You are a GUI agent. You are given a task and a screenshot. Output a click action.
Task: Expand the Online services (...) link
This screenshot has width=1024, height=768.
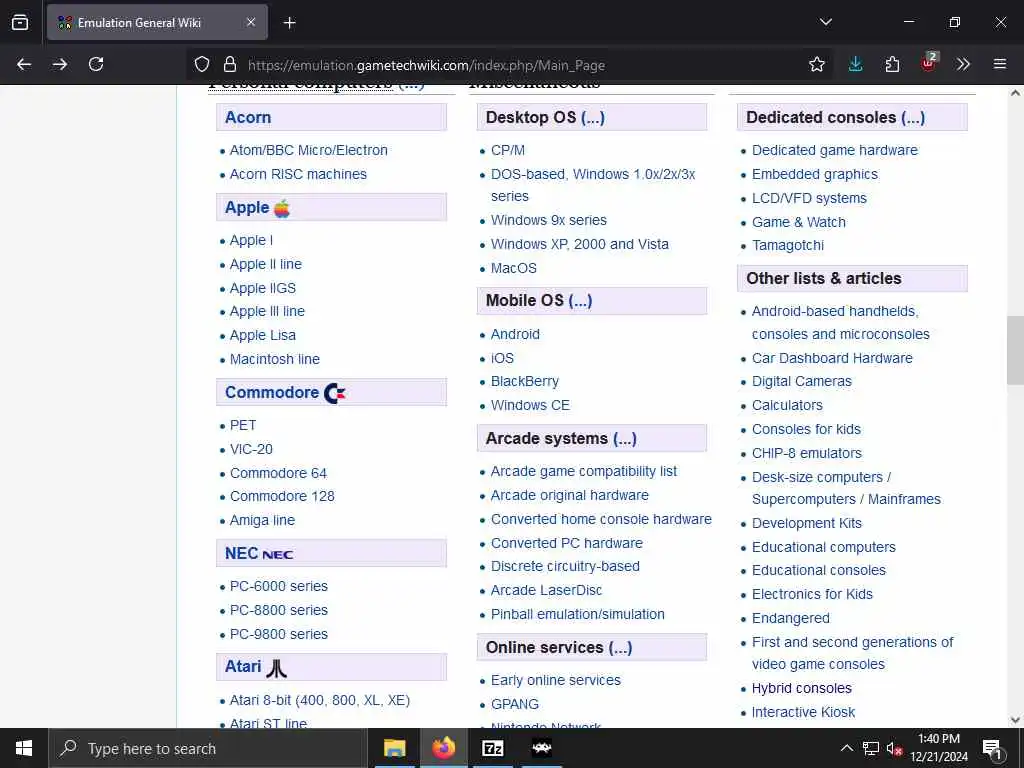coord(620,647)
